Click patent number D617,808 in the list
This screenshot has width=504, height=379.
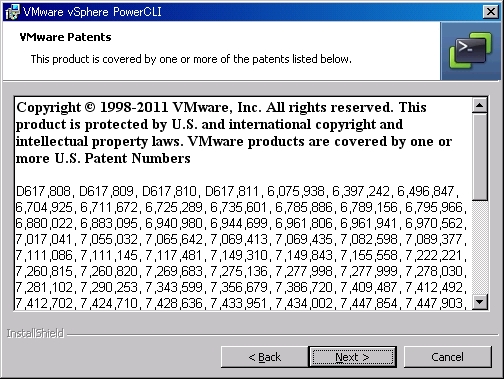tap(43, 191)
